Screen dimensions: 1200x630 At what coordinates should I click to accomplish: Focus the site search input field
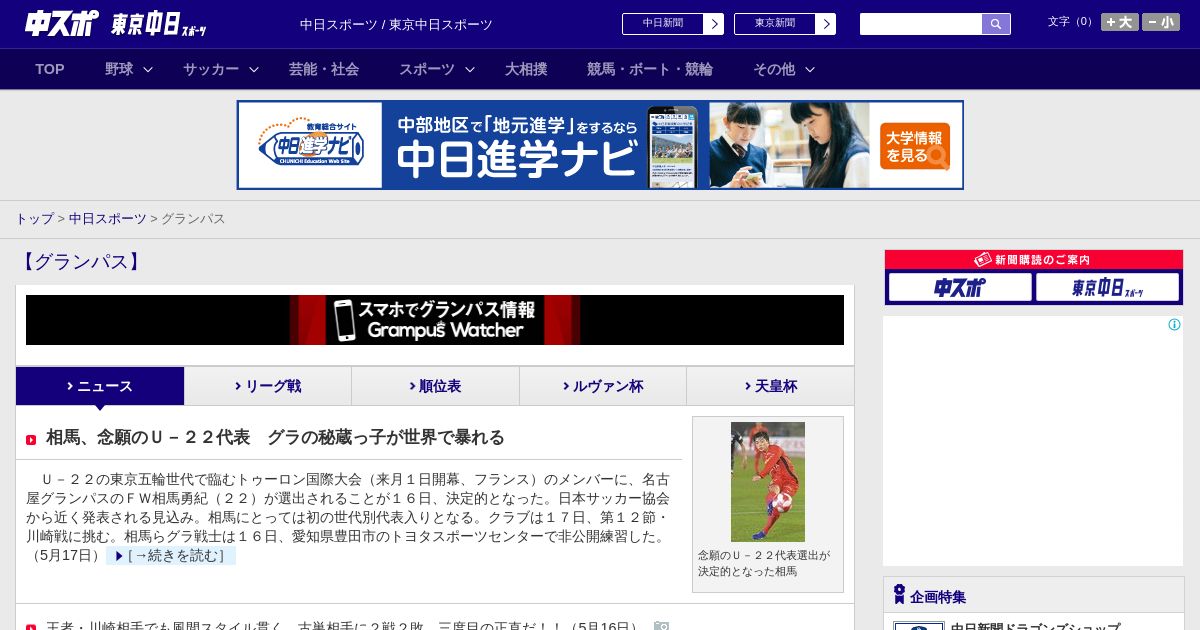point(921,24)
